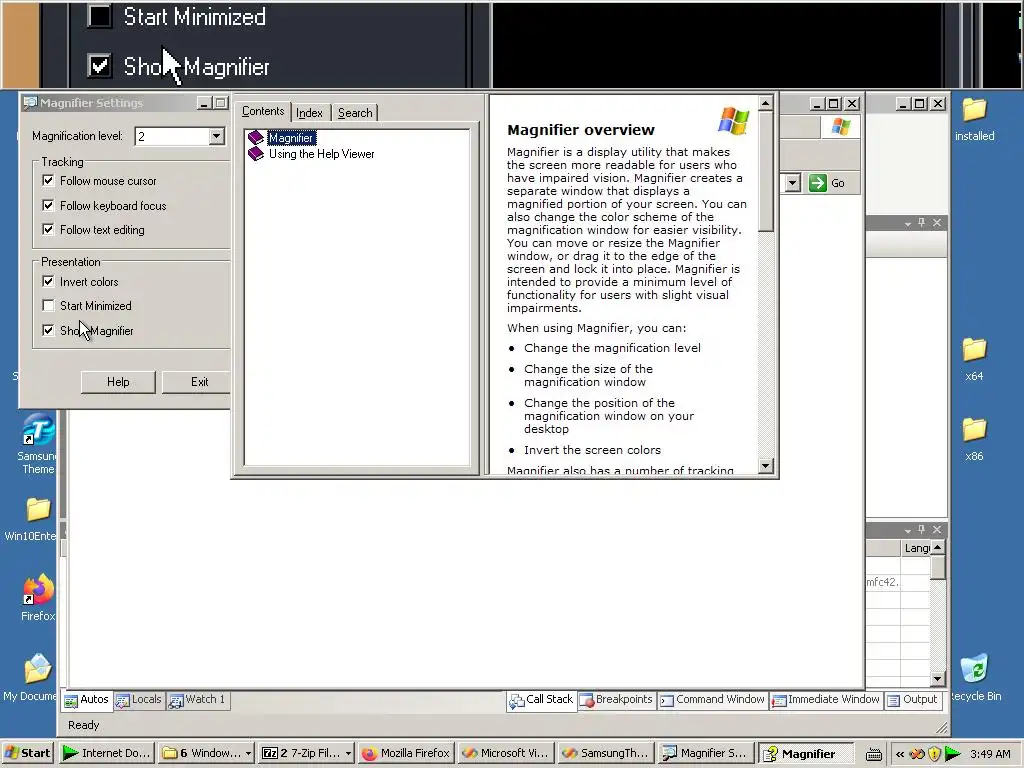Open the 2 7-Zip File taskbar group
This screenshot has width=1024, height=768.
click(x=306, y=753)
